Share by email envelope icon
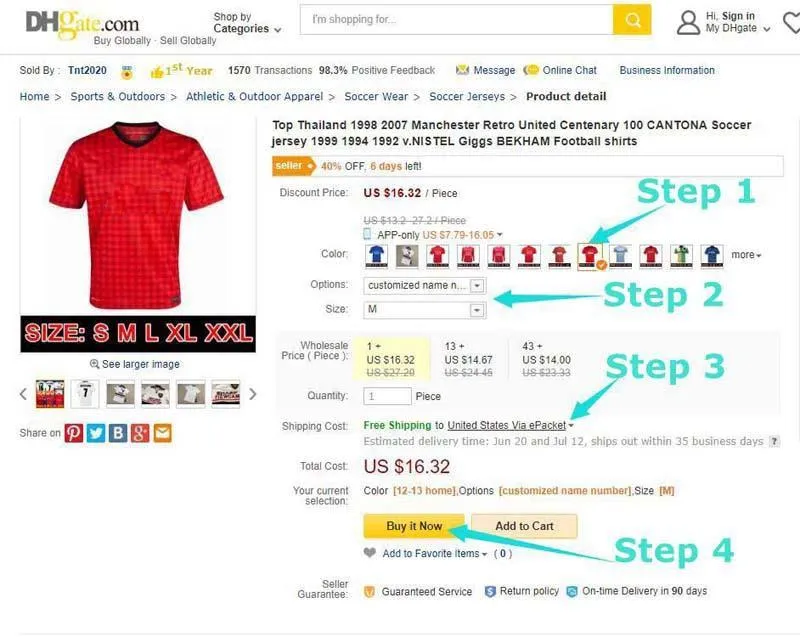The width and height of the screenshot is (800, 637). point(162,433)
